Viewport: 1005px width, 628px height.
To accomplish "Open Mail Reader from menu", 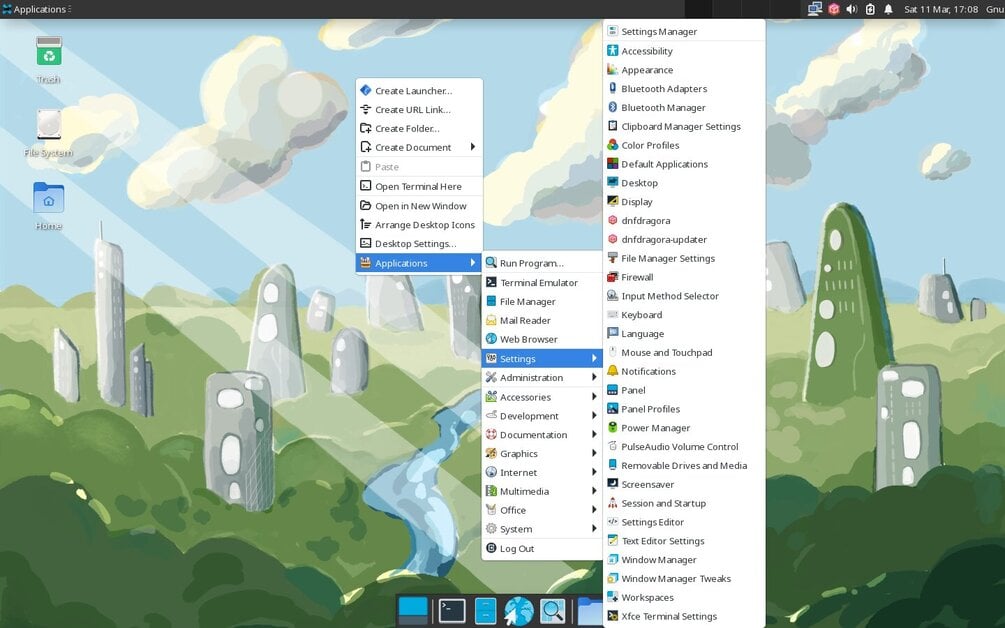I will pos(542,320).
